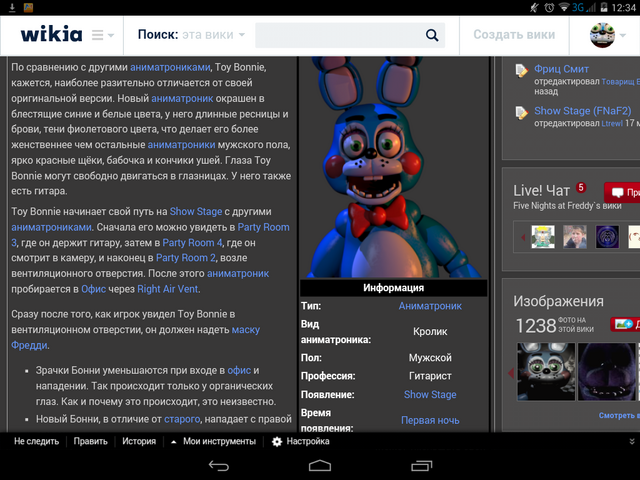
Task: Expand the Wikia hamburger menu
Action: click(x=102, y=35)
